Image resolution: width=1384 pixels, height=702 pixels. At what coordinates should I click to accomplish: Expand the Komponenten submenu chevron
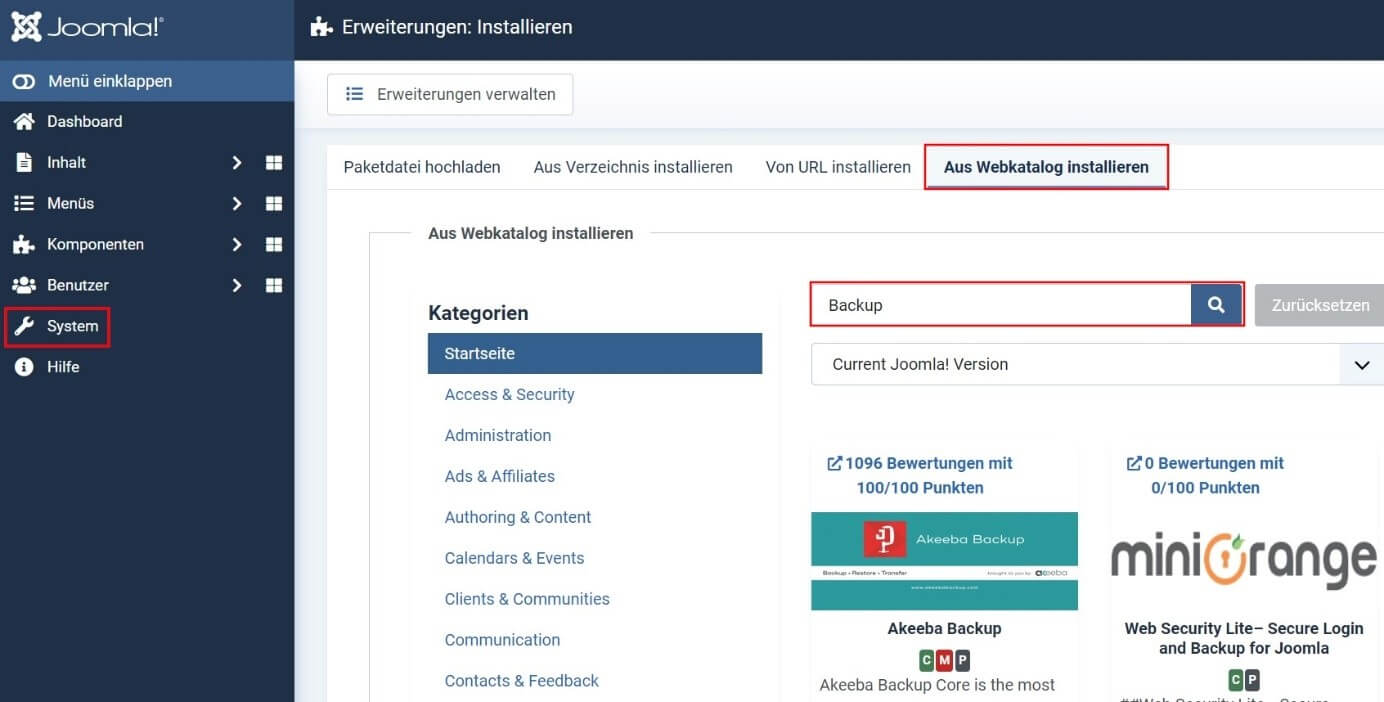click(x=237, y=244)
